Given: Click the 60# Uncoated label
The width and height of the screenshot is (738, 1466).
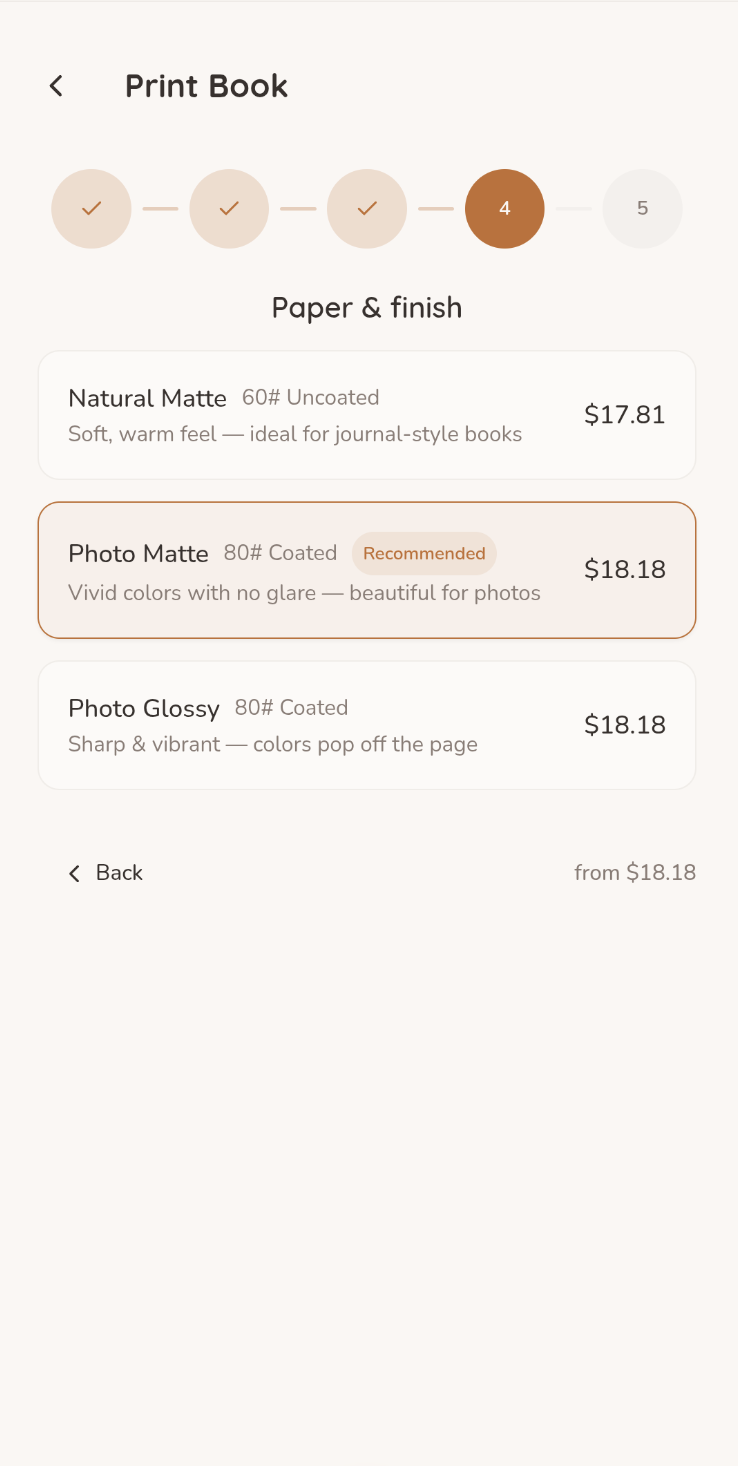Looking at the screenshot, I should pyautogui.click(x=310, y=398).
